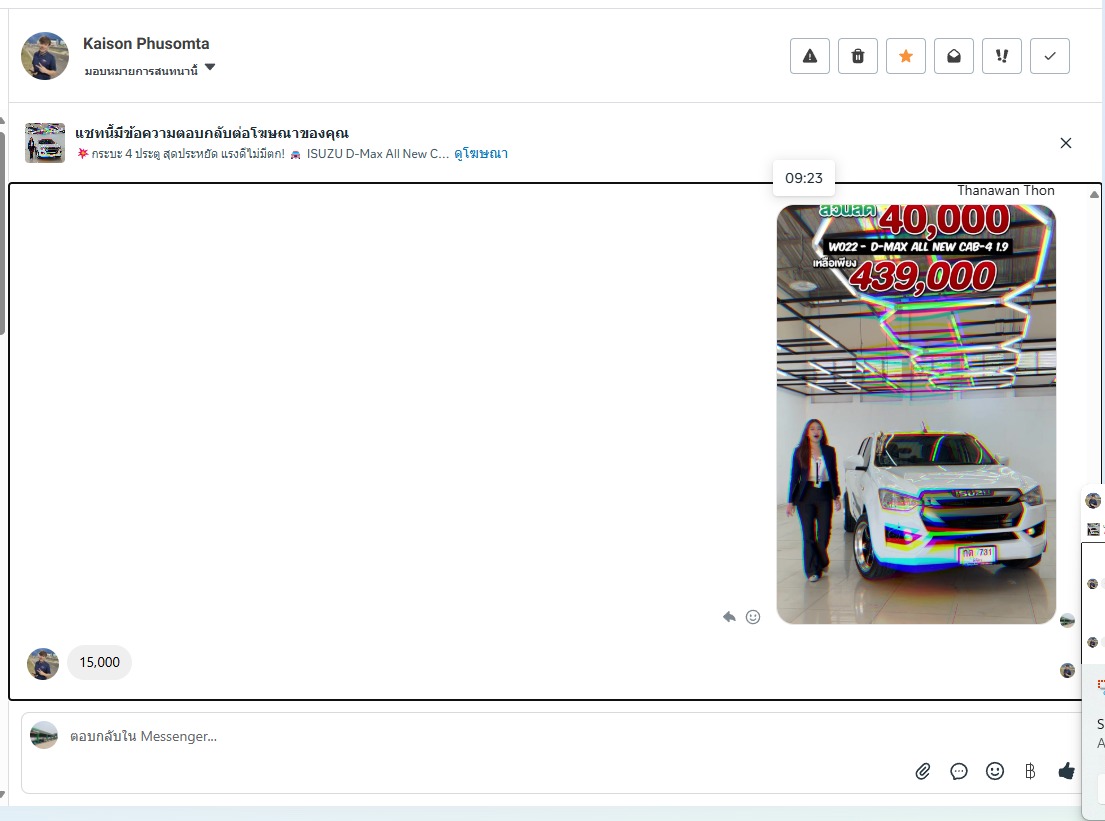Click the chat scrollbar up arrow
Screen dimensions: 1105x821
(x=1094, y=195)
